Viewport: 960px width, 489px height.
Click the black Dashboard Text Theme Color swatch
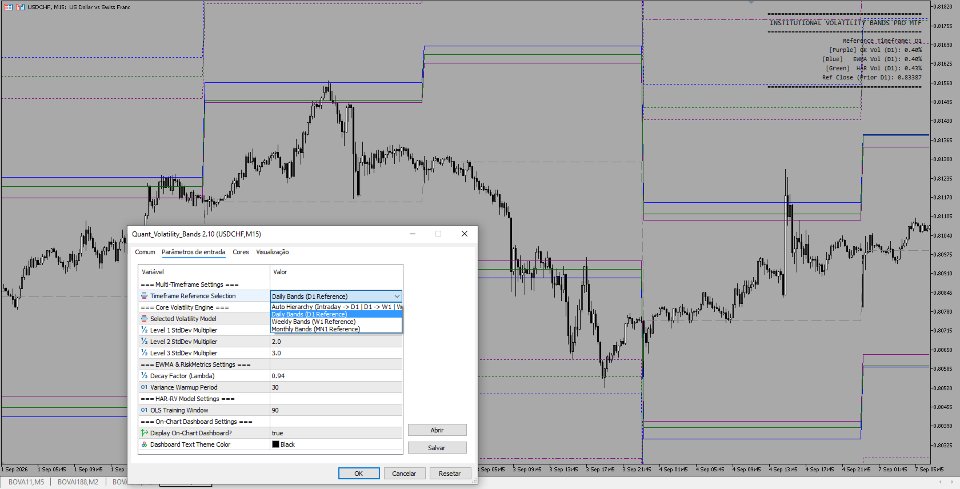276,444
